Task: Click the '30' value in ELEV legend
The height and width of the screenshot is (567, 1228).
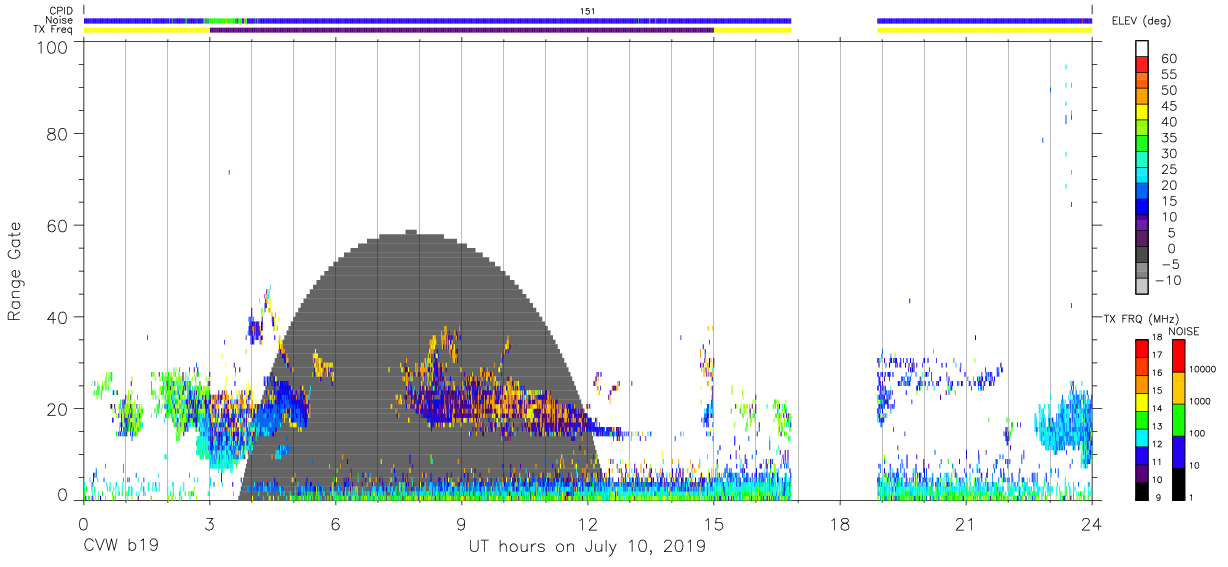Action: 1167,152
